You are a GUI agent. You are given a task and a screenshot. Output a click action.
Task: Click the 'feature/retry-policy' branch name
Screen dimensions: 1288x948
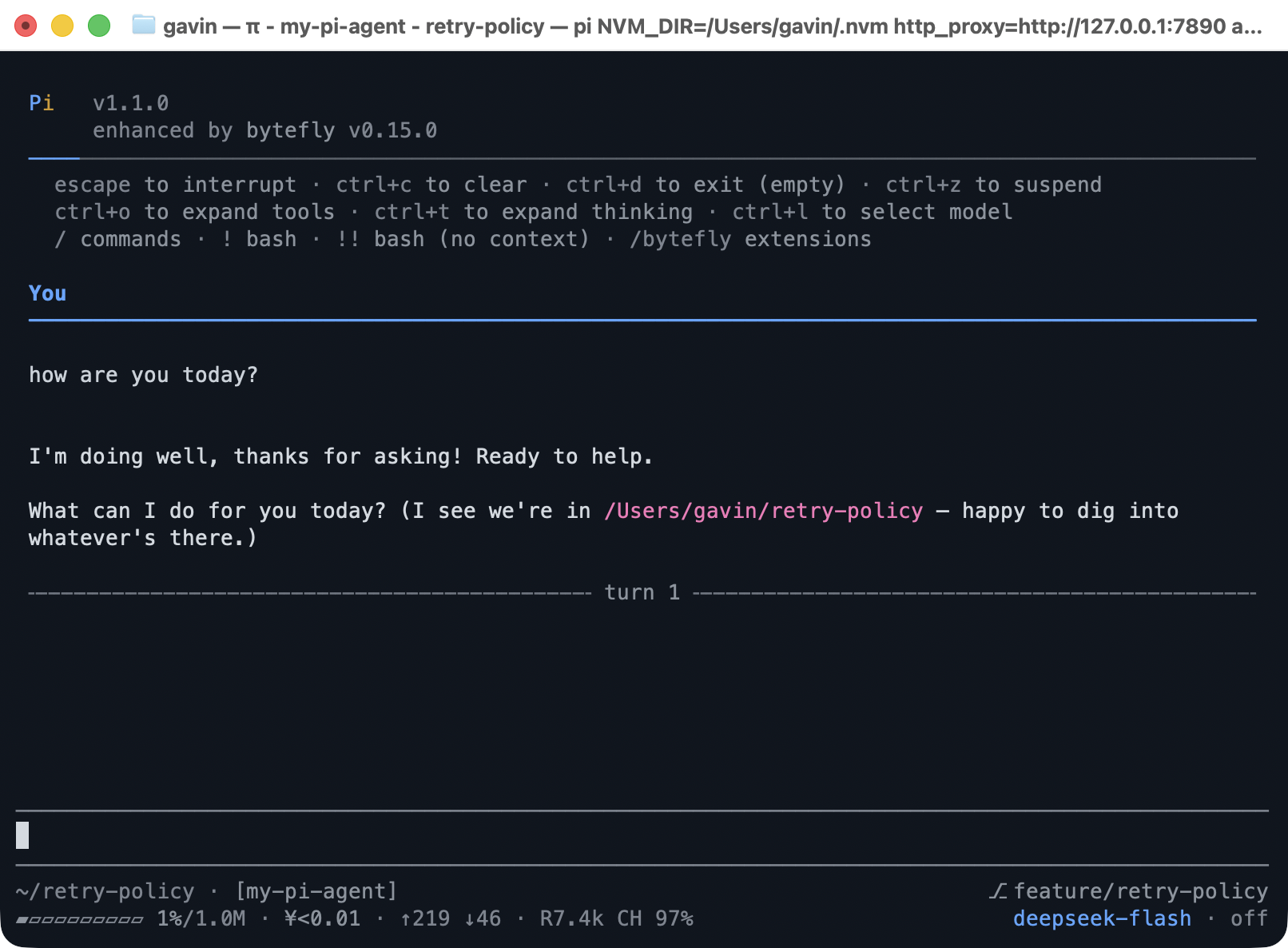coord(1141,891)
